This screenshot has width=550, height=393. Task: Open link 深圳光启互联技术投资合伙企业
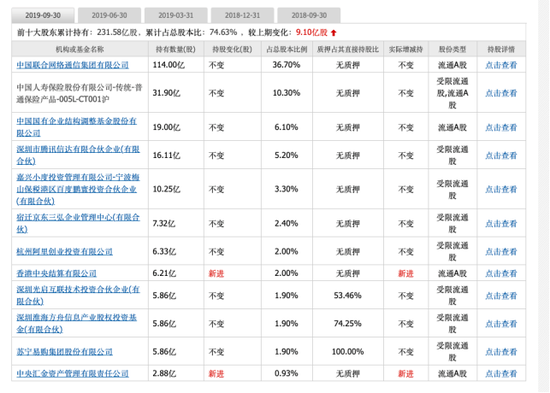point(78,295)
